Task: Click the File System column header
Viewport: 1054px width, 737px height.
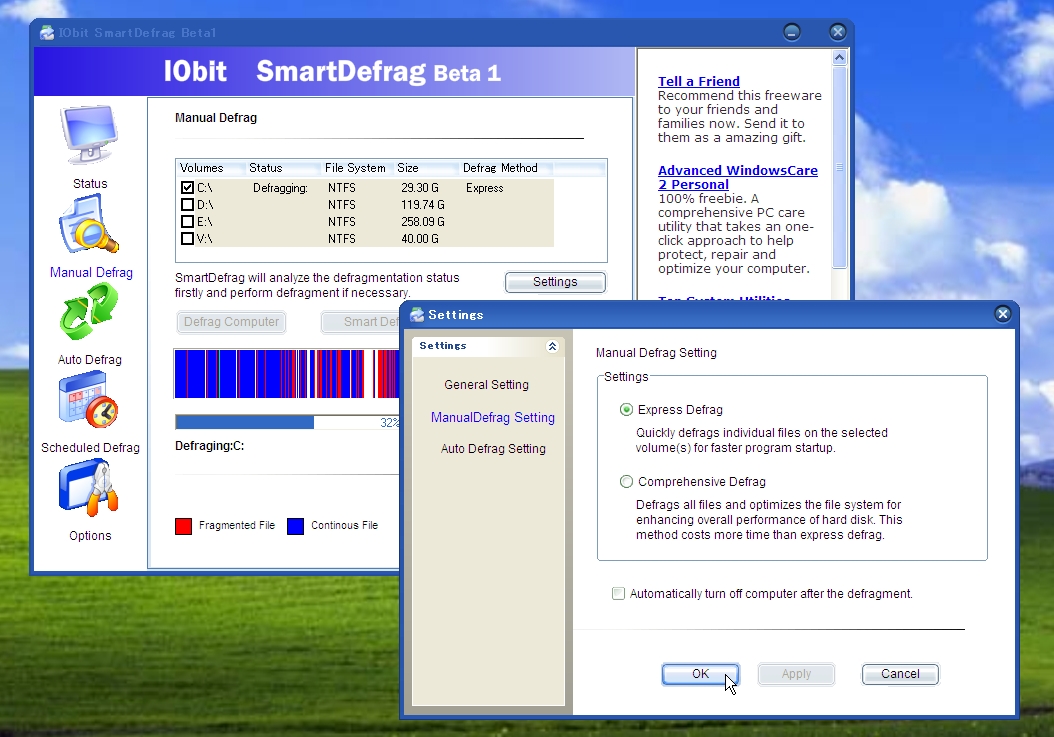Action: [358, 168]
